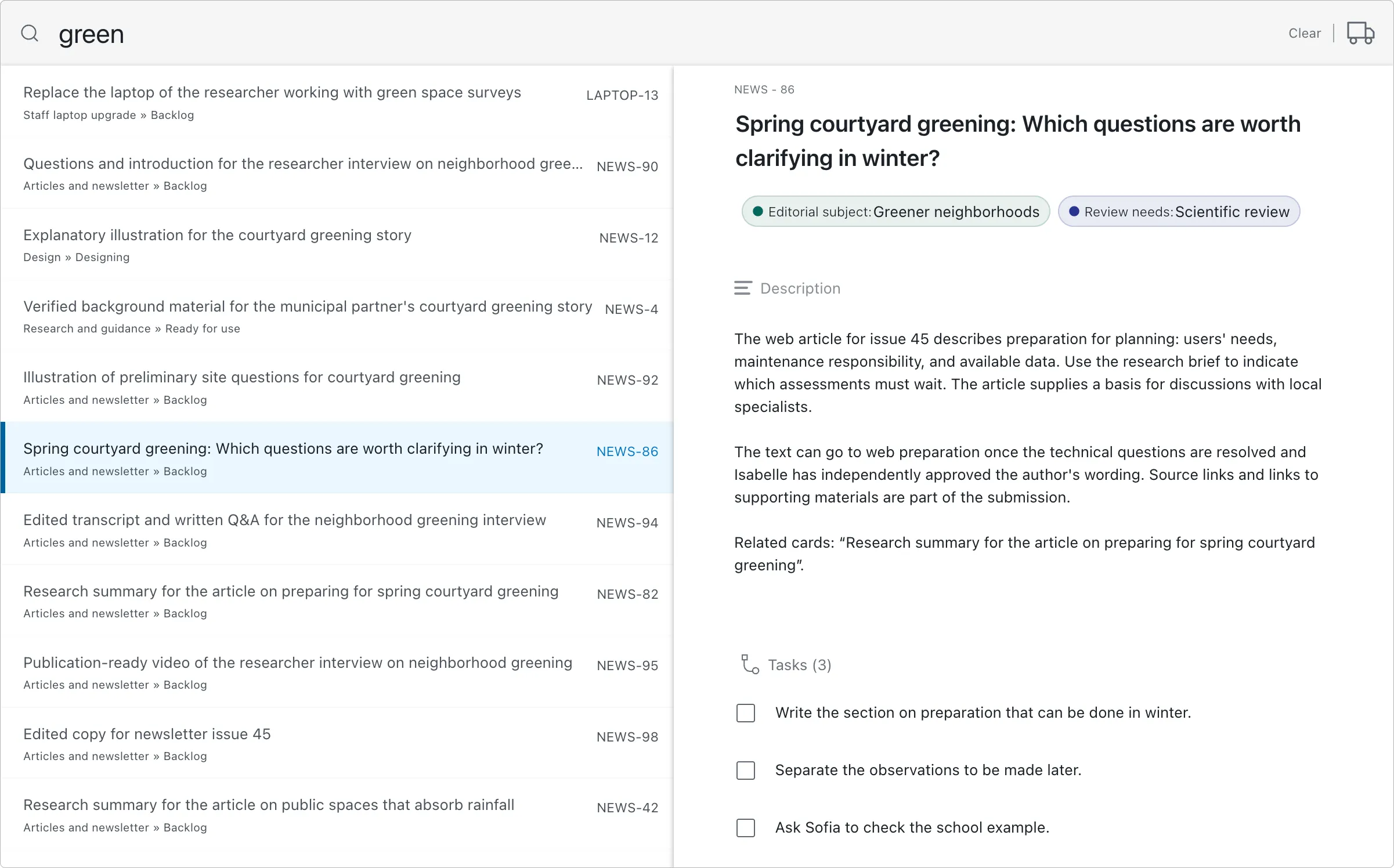This screenshot has width=1394, height=868.
Task: Select the NEWS-90 researcher interview result
Action: pos(337,173)
